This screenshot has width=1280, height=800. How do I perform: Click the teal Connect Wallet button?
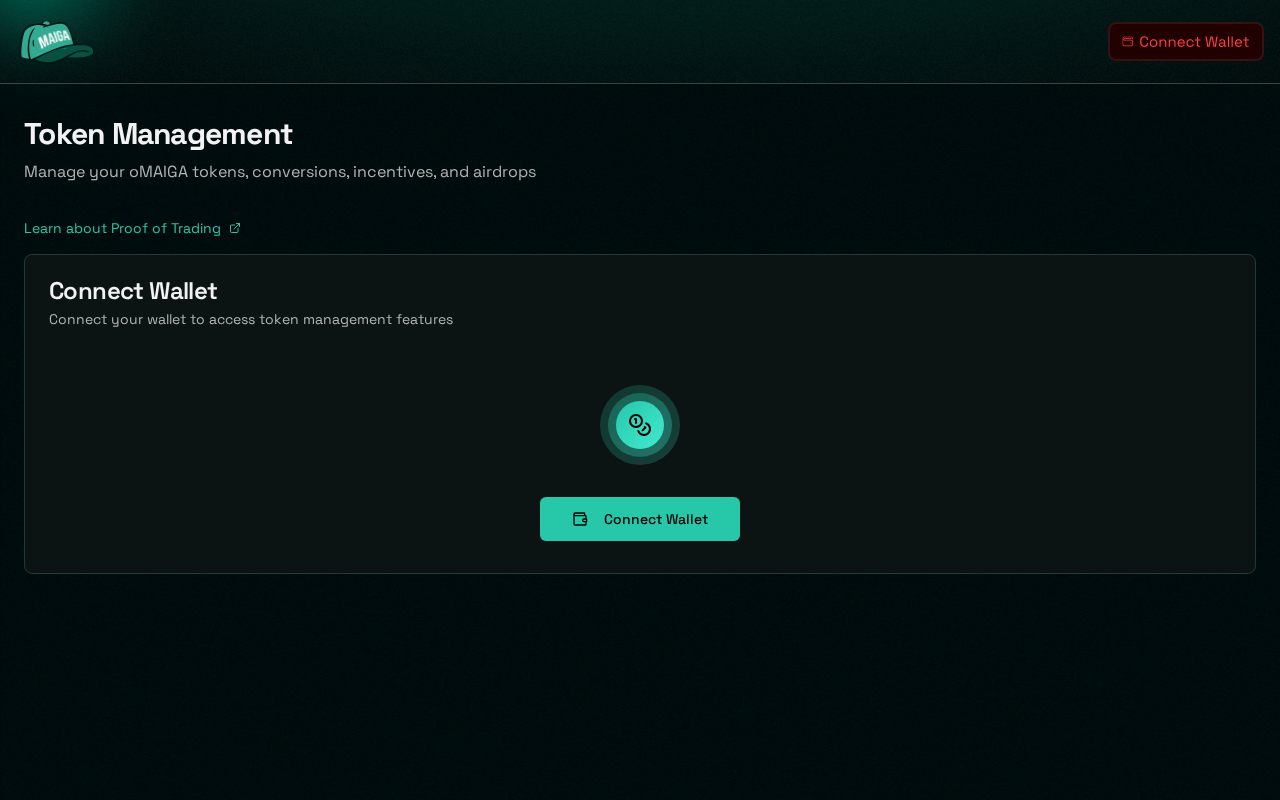(x=640, y=519)
